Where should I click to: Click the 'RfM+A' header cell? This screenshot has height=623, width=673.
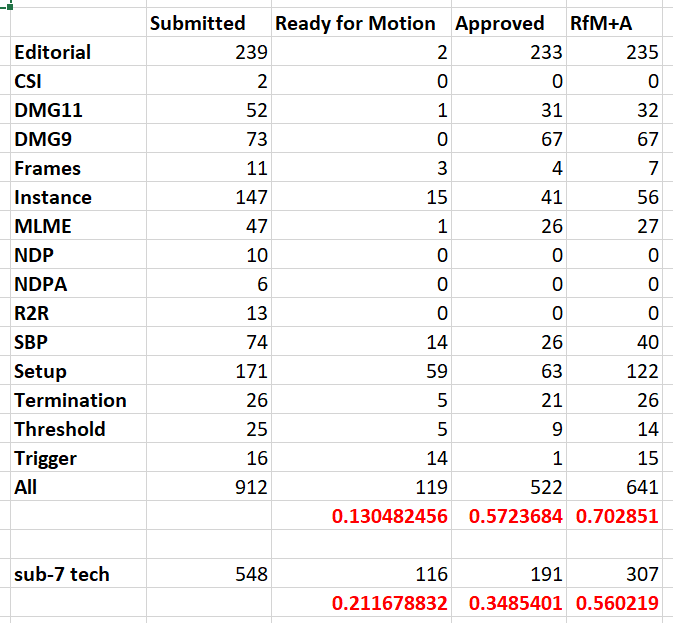[x=614, y=22]
